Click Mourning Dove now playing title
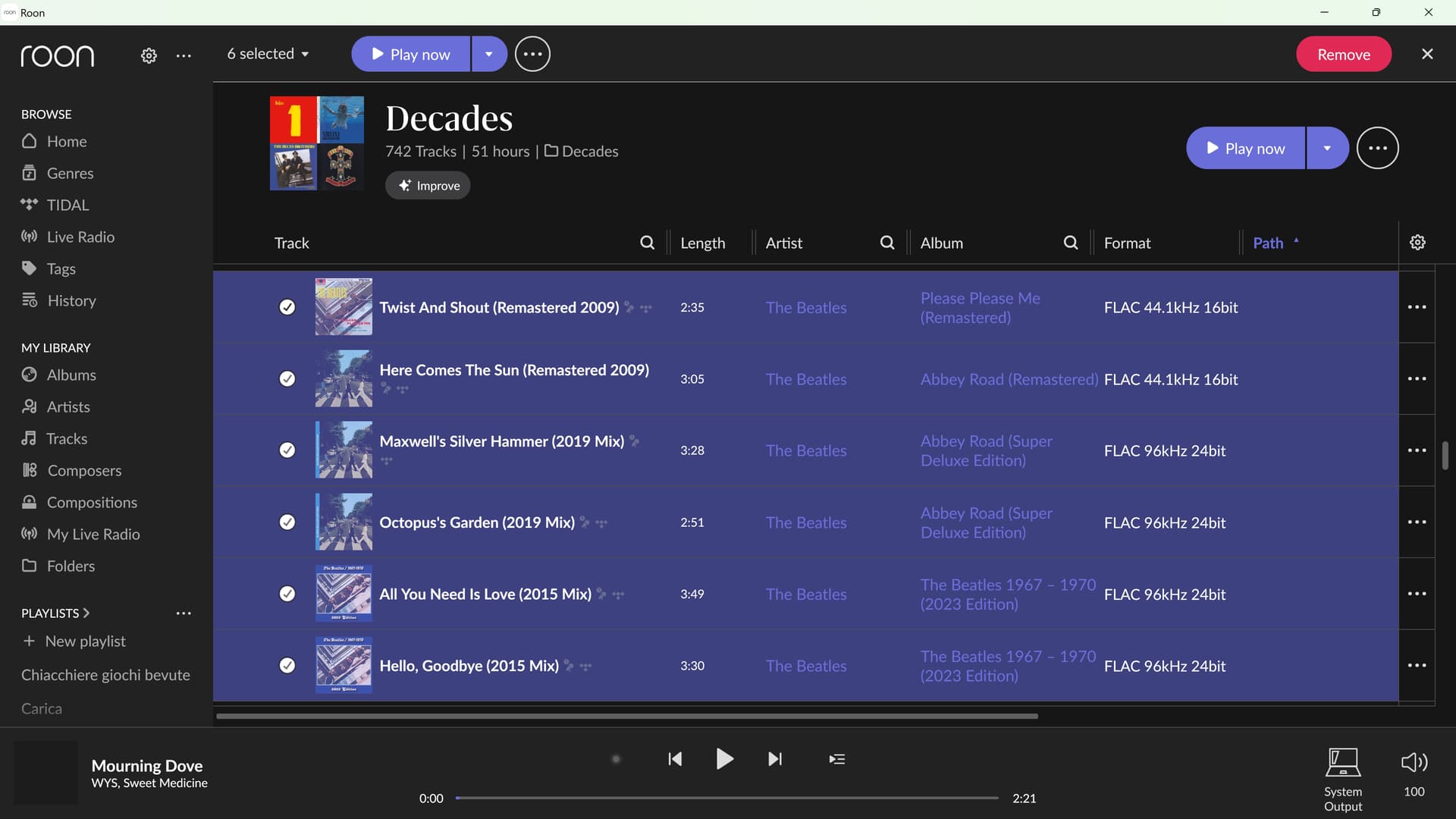The height and width of the screenshot is (819, 1456). tap(147, 765)
